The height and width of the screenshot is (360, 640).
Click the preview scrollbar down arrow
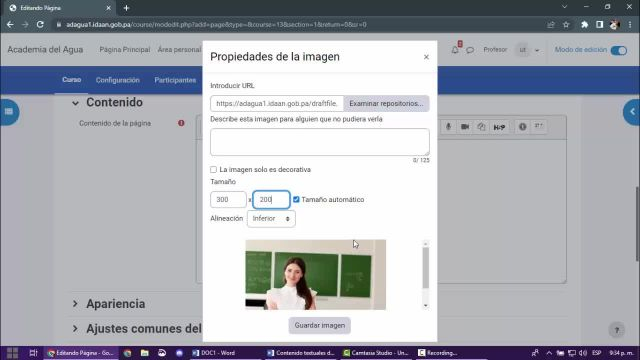coord(426,305)
